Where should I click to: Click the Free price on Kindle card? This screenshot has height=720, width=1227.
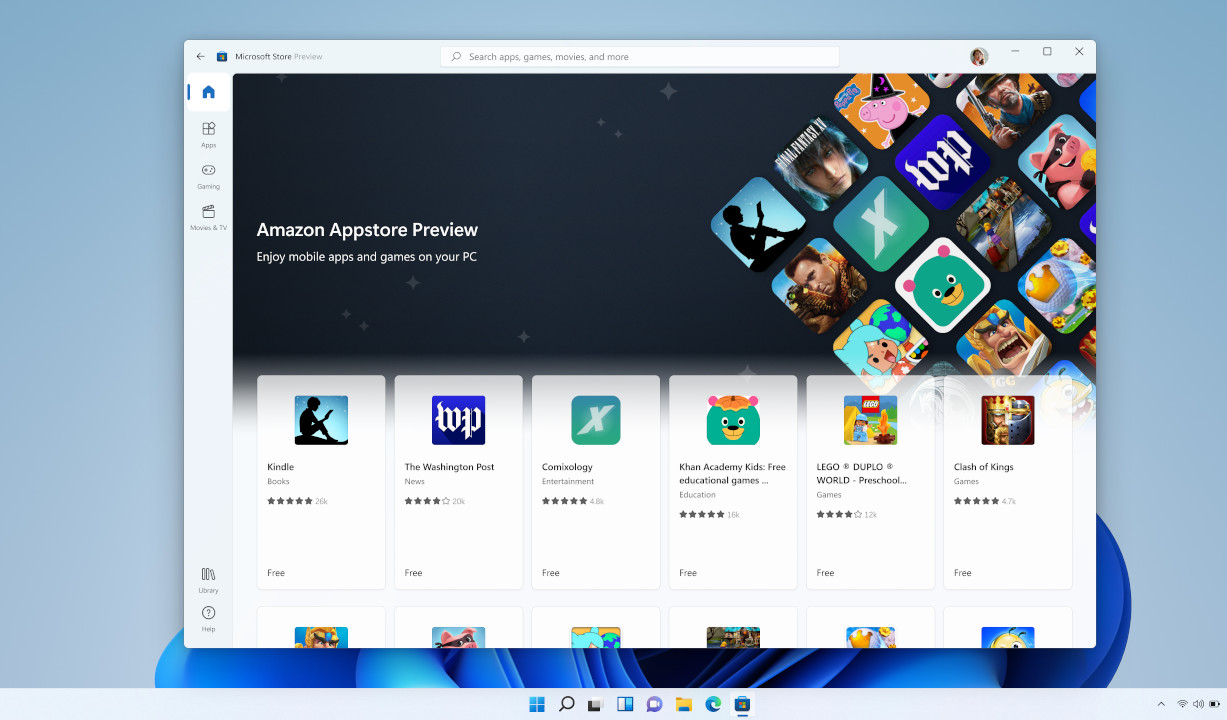(x=276, y=573)
